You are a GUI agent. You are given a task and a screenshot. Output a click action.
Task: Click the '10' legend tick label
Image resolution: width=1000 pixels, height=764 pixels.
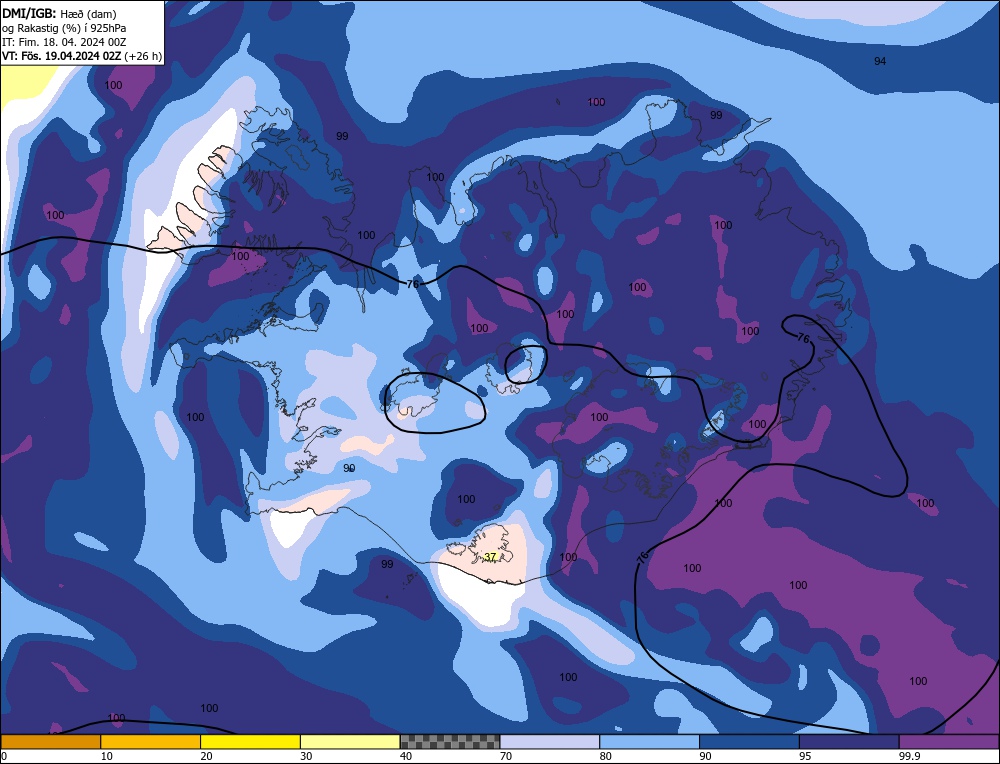click(x=107, y=756)
